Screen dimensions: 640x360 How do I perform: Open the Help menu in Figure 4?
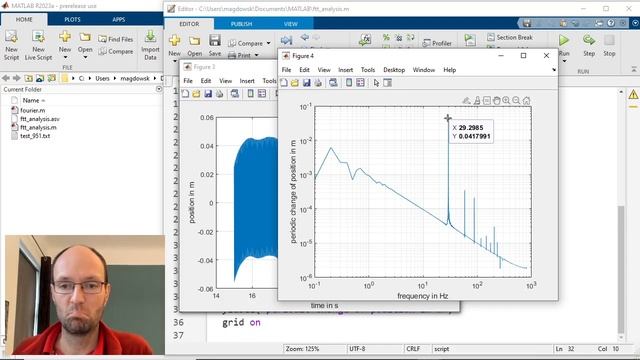(449, 70)
